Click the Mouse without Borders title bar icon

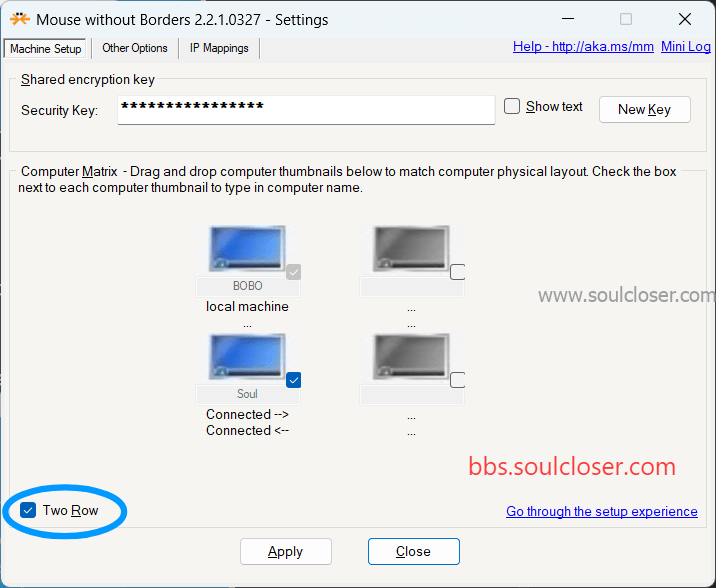(x=20, y=20)
